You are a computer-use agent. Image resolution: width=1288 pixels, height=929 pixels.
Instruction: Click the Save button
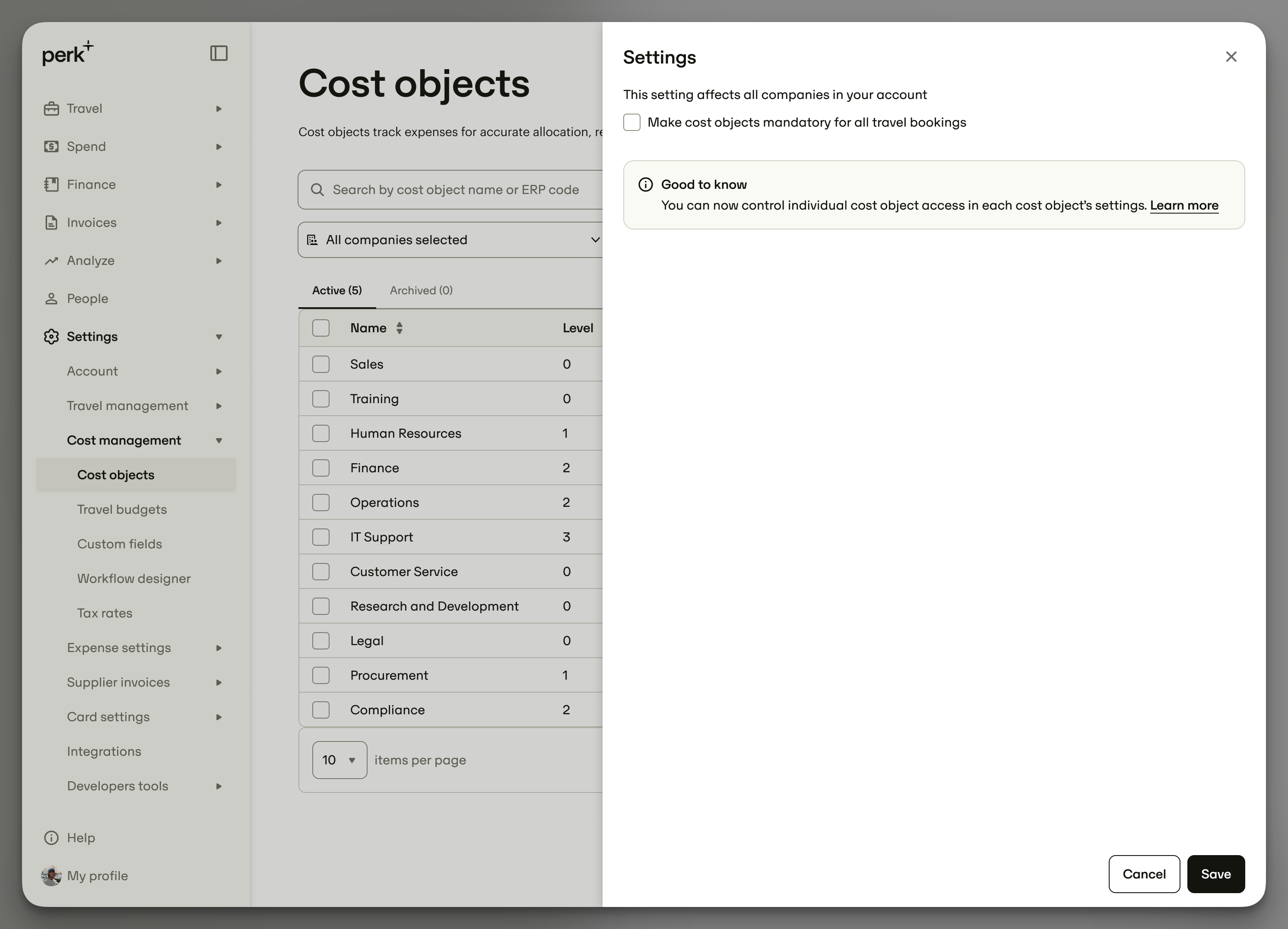[1216, 875]
